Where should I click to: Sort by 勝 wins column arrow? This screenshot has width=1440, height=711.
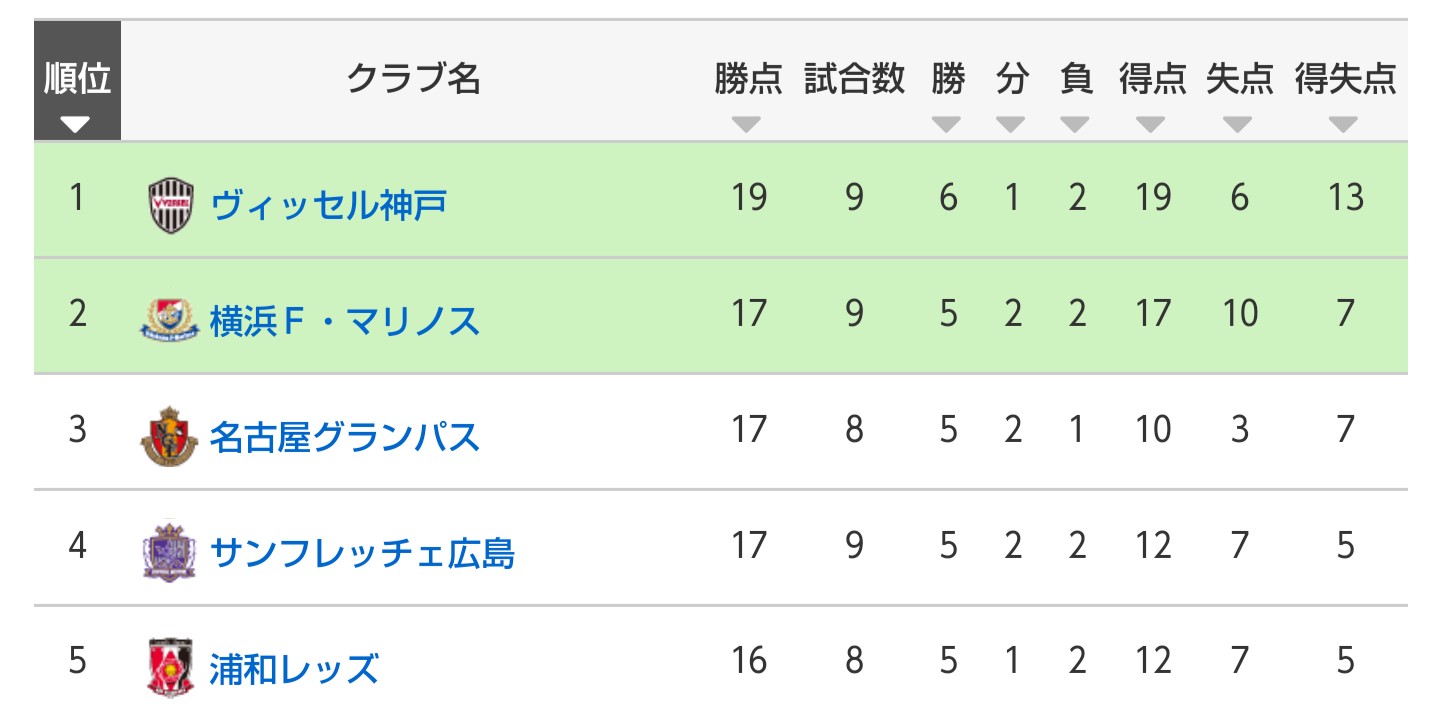point(946,125)
